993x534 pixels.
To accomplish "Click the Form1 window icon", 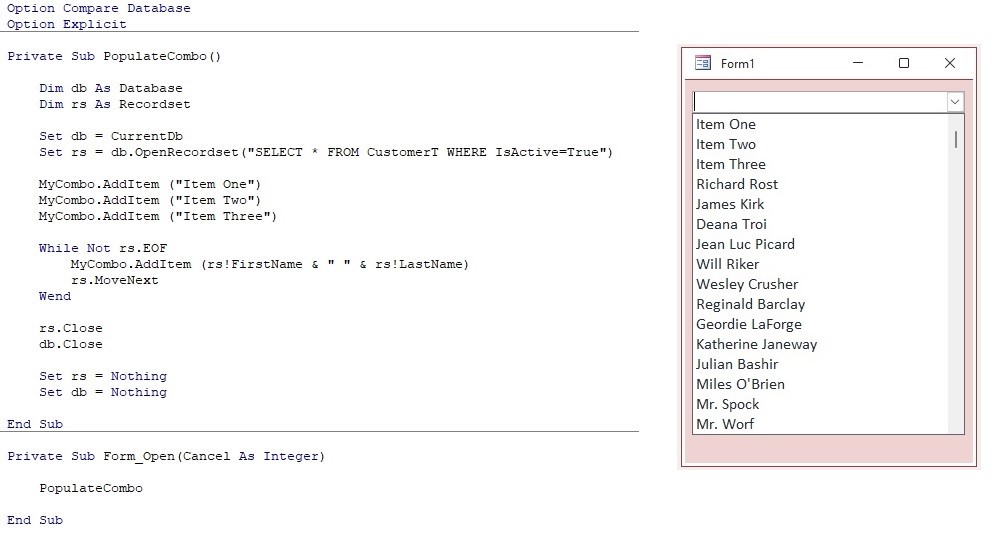I will coord(703,63).
